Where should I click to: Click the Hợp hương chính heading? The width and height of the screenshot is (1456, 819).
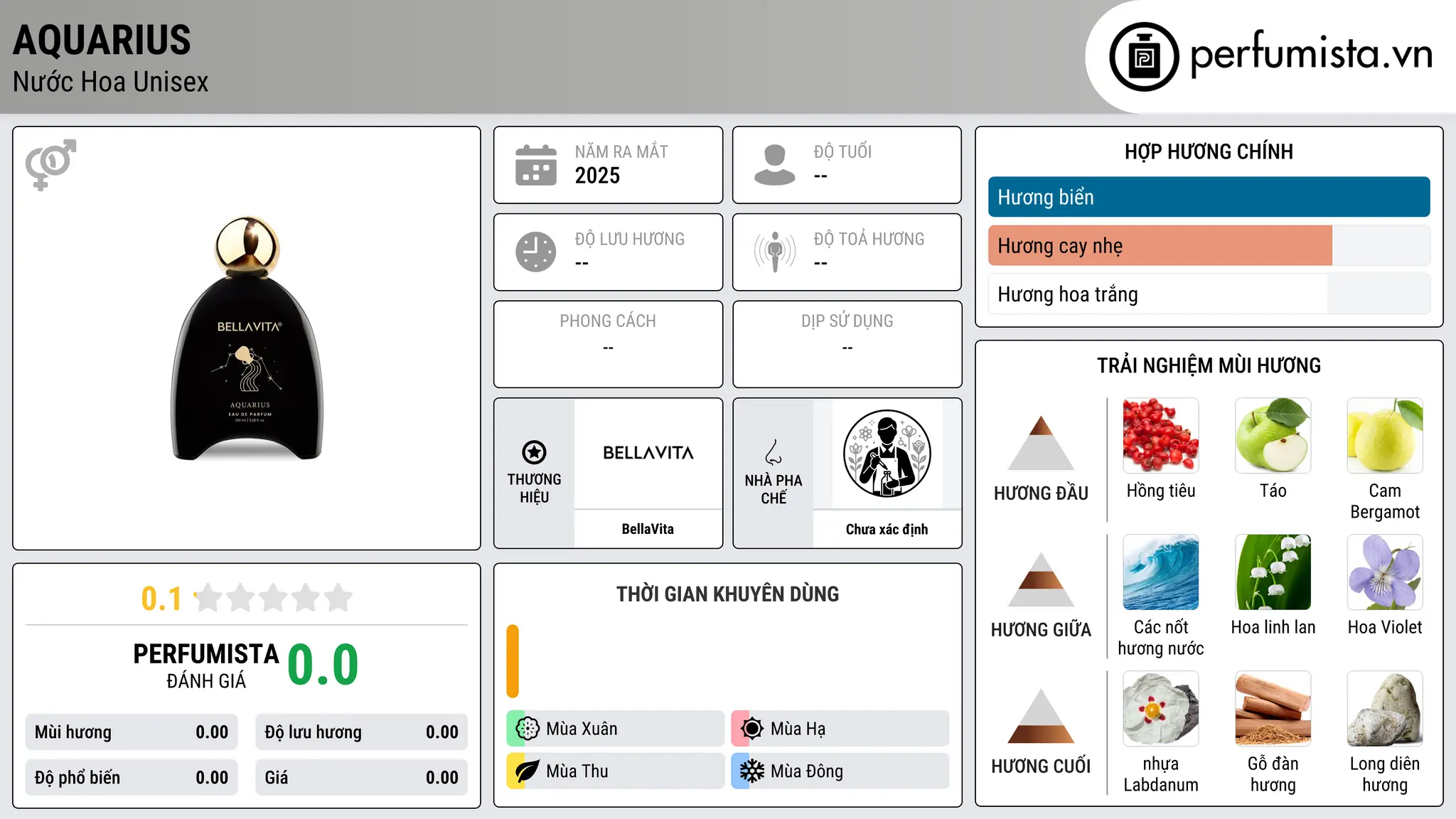[x=1209, y=151]
